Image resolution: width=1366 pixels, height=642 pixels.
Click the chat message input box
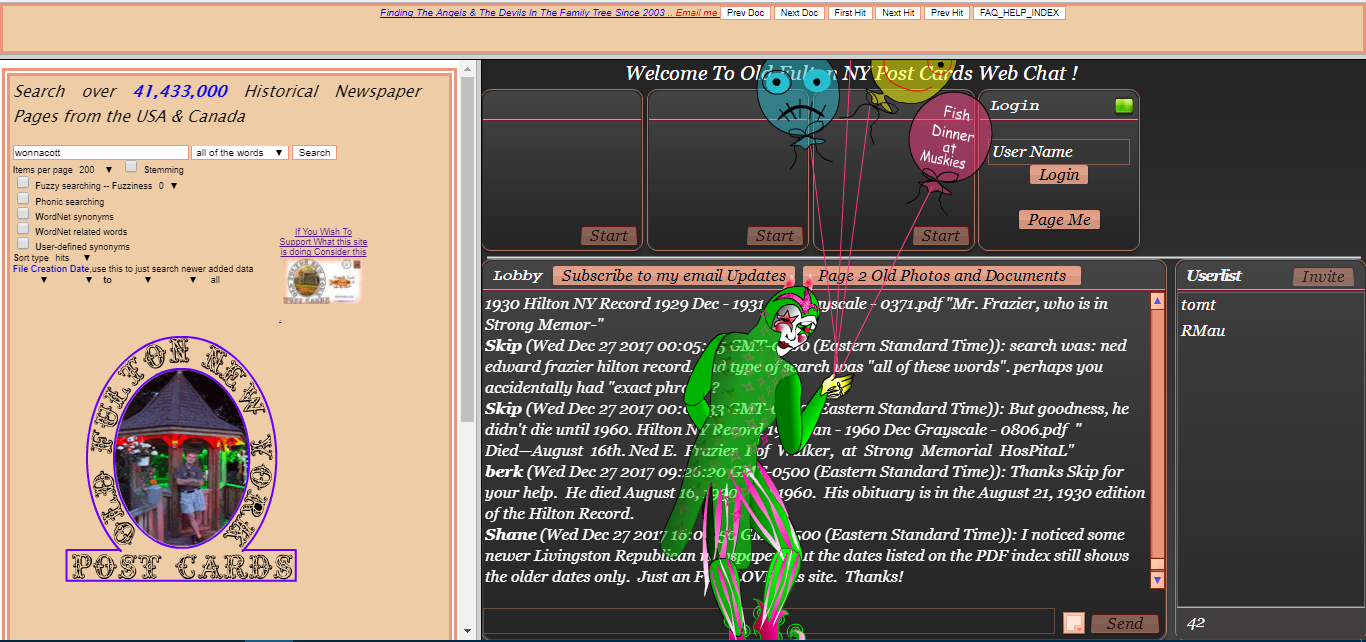coord(769,621)
